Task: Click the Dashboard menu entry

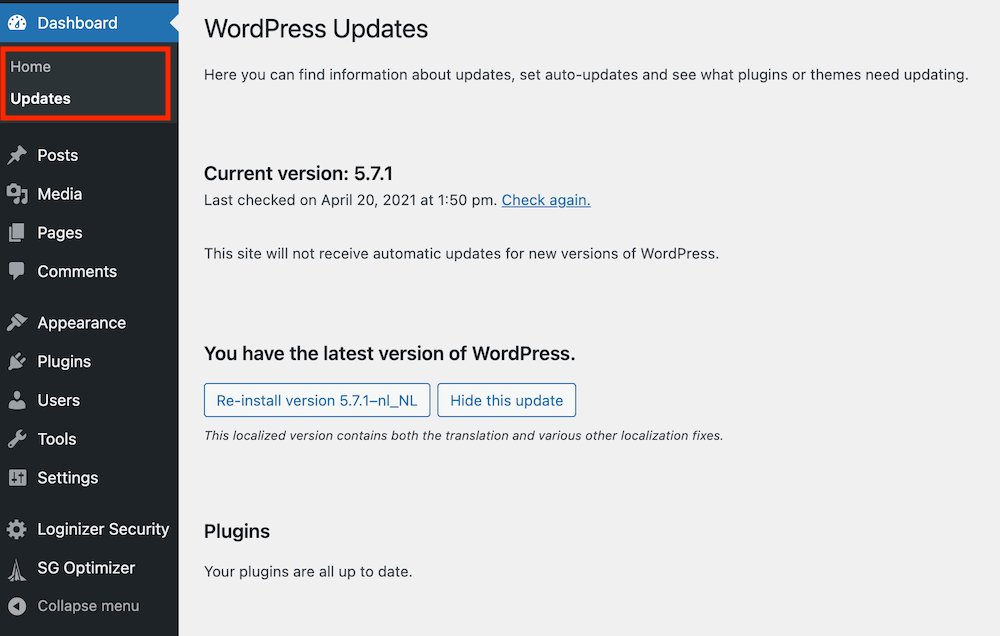Action: (76, 22)
